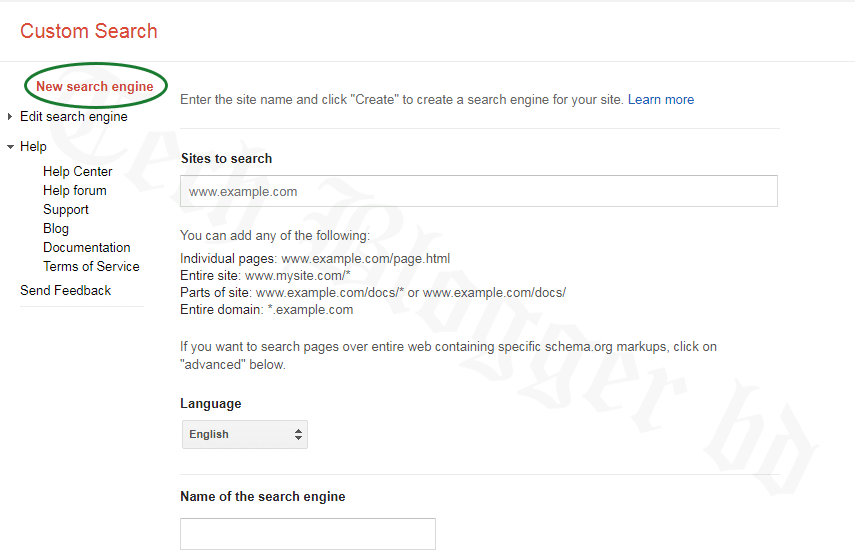Collapse the Help section arrow
The height and width of the screenshot is (553, 855).
10,147
